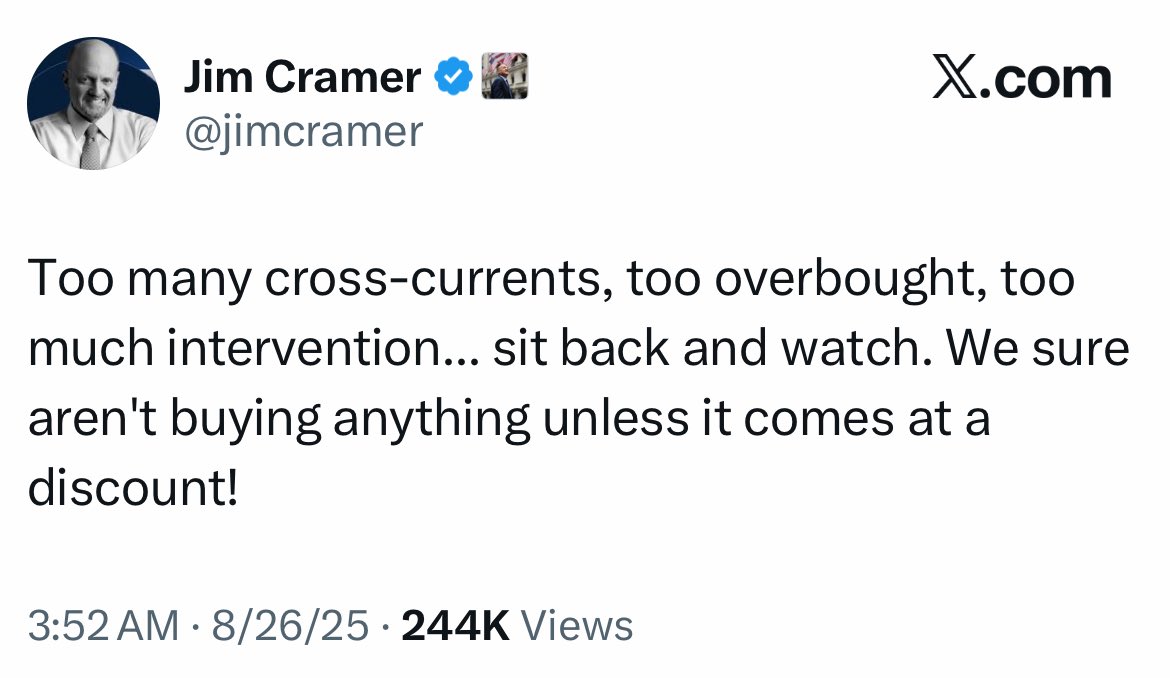Click the words "We sure" in the post

pyautogui.click(x=1038, y=349)
